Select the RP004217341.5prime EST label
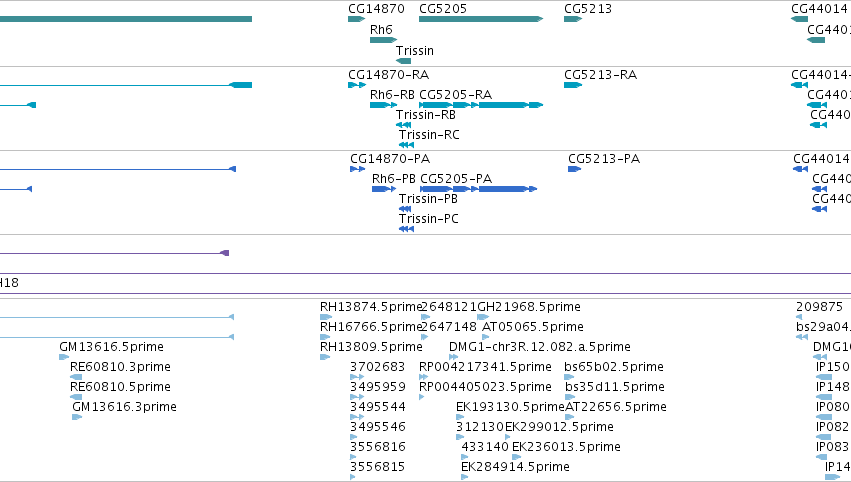This screenshot has height=482, width=851. pyautogui.click(x=485, y=367)
